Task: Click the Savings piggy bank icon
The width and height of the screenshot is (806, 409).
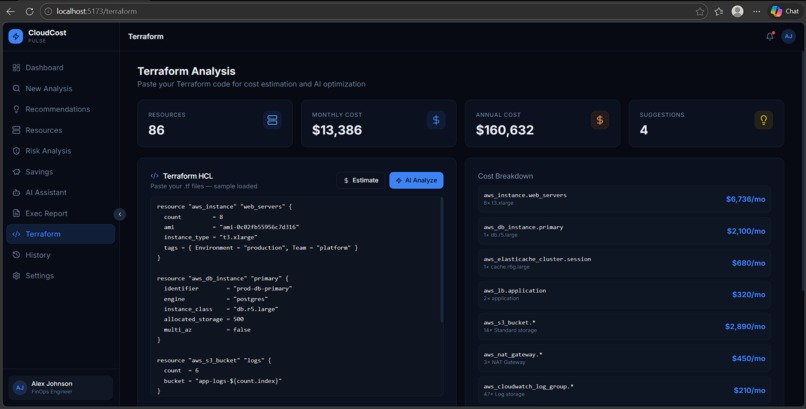Action: pyautogui.click(x=16, y=172)
